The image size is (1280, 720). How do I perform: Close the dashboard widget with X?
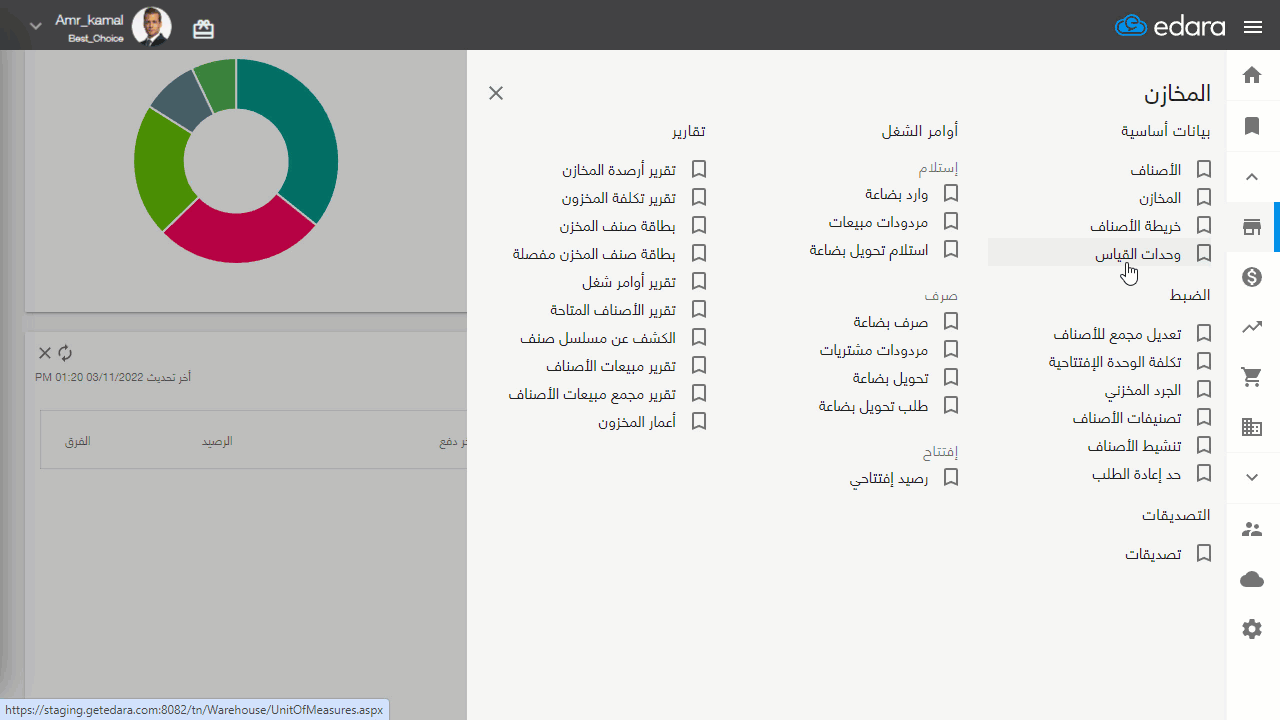(44, 353)
